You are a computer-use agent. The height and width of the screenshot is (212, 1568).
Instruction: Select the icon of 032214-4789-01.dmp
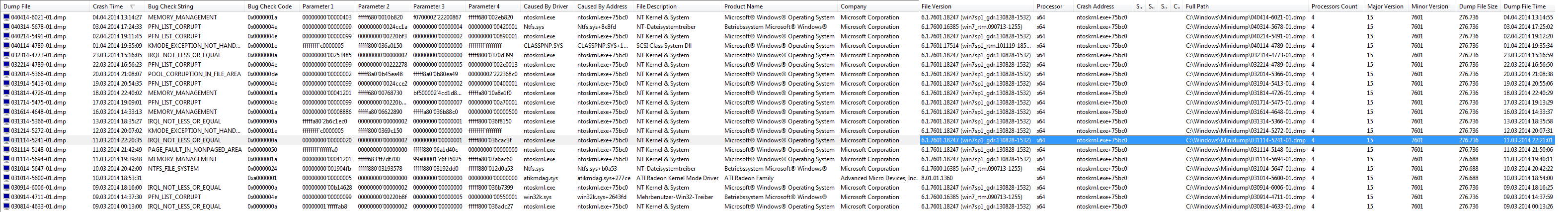coord(6,65)
